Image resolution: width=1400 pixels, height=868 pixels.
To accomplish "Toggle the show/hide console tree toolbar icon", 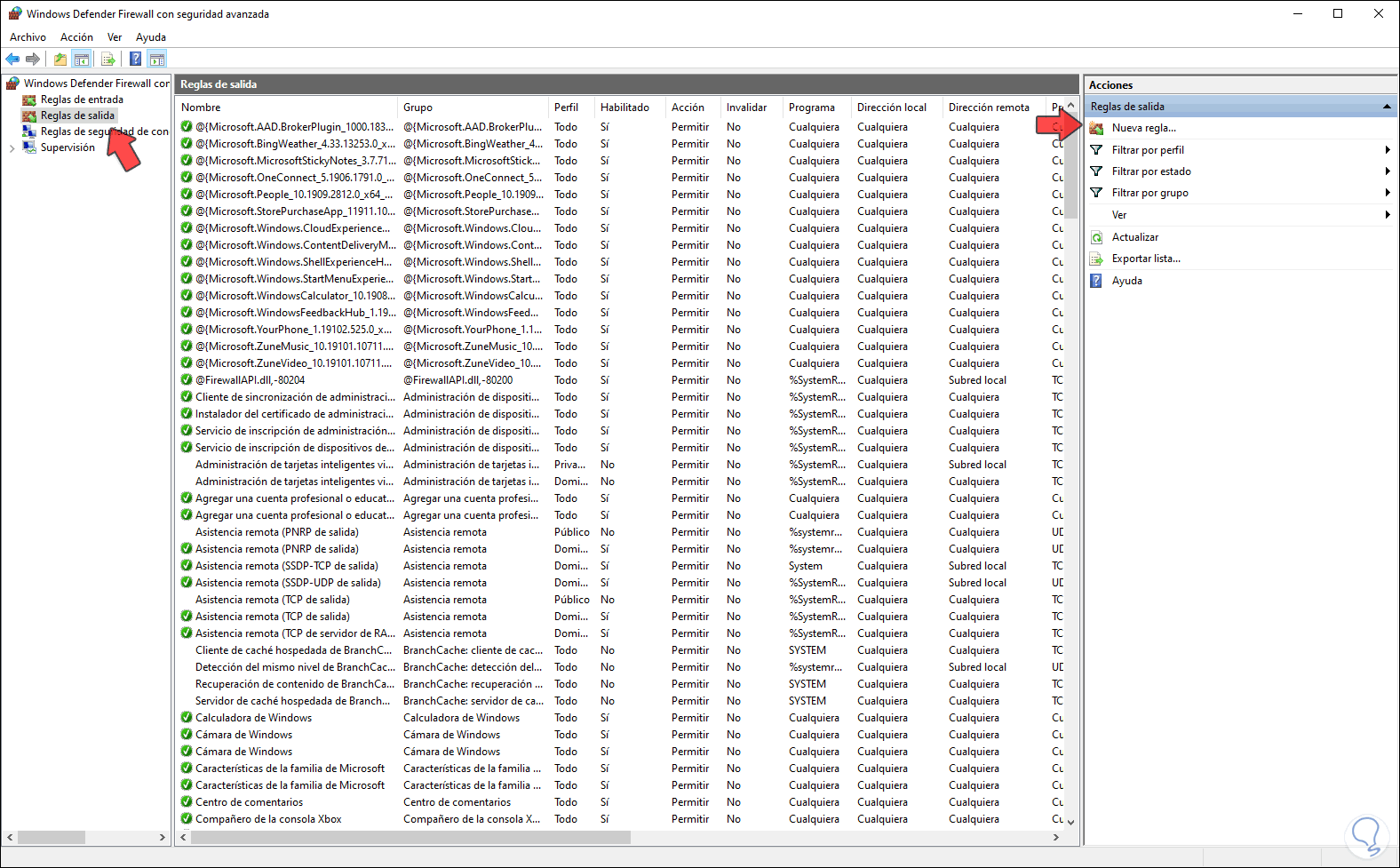I will 82,60.
